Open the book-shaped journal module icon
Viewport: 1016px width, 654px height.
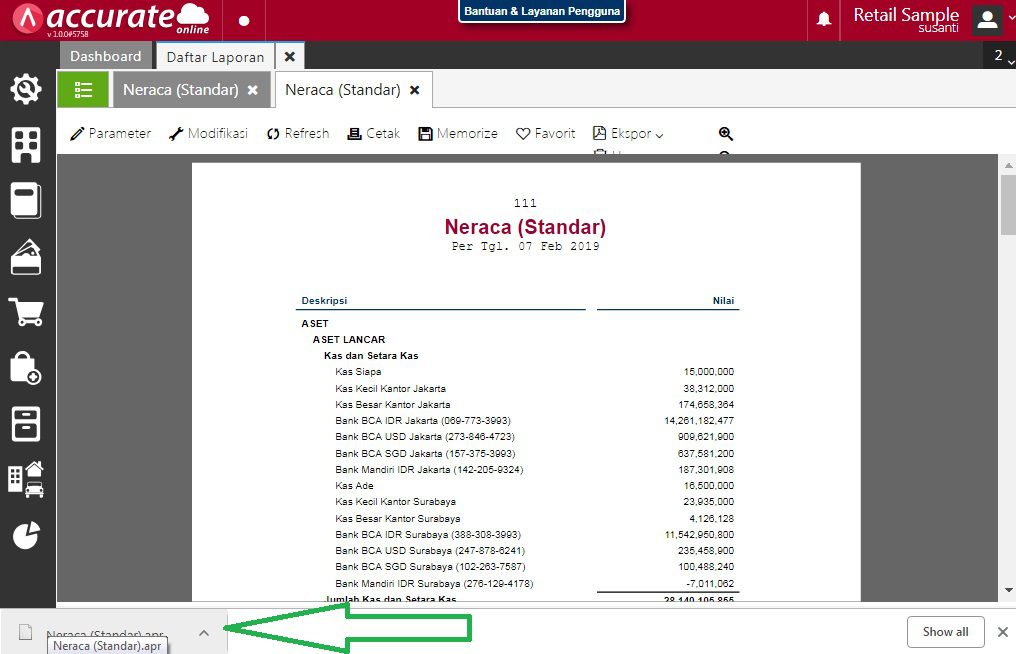coord(27,200)
